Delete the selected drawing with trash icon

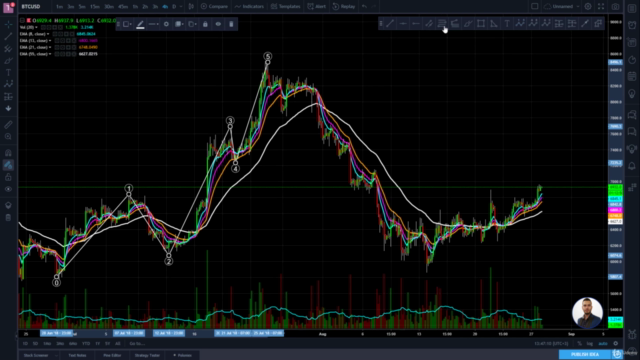(x=231, y=24)
